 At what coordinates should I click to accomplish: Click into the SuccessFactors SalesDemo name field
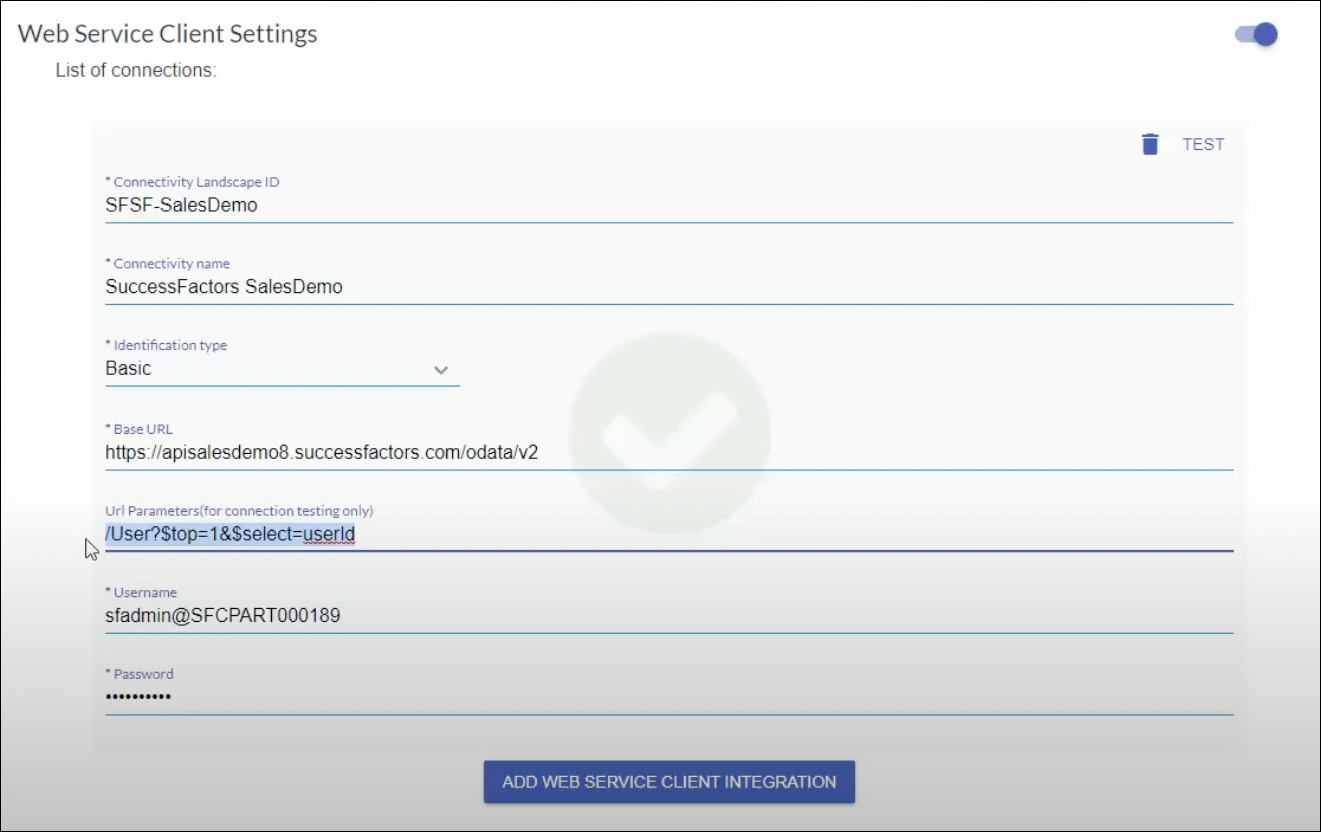(668, 287)
